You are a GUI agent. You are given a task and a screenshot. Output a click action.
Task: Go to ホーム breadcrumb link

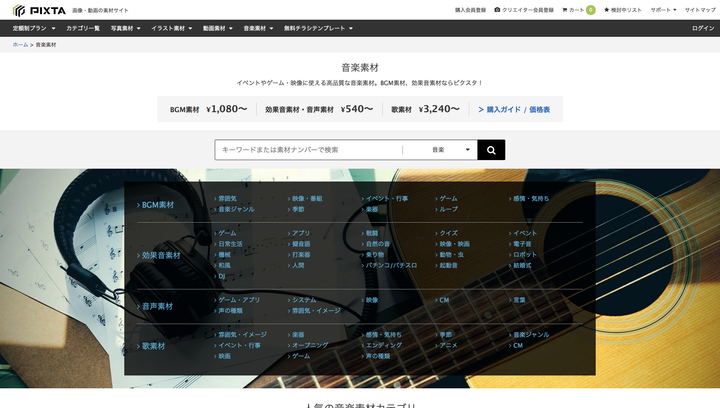(x=20, y=45)
